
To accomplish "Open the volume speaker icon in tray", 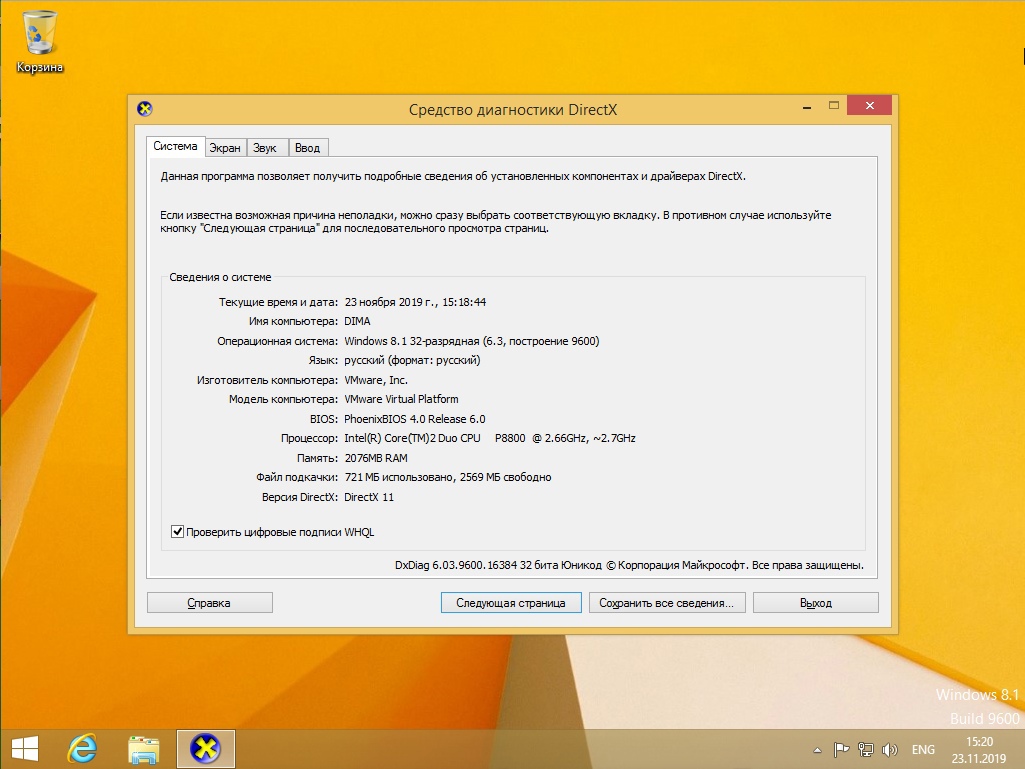I will coord(890,749).
